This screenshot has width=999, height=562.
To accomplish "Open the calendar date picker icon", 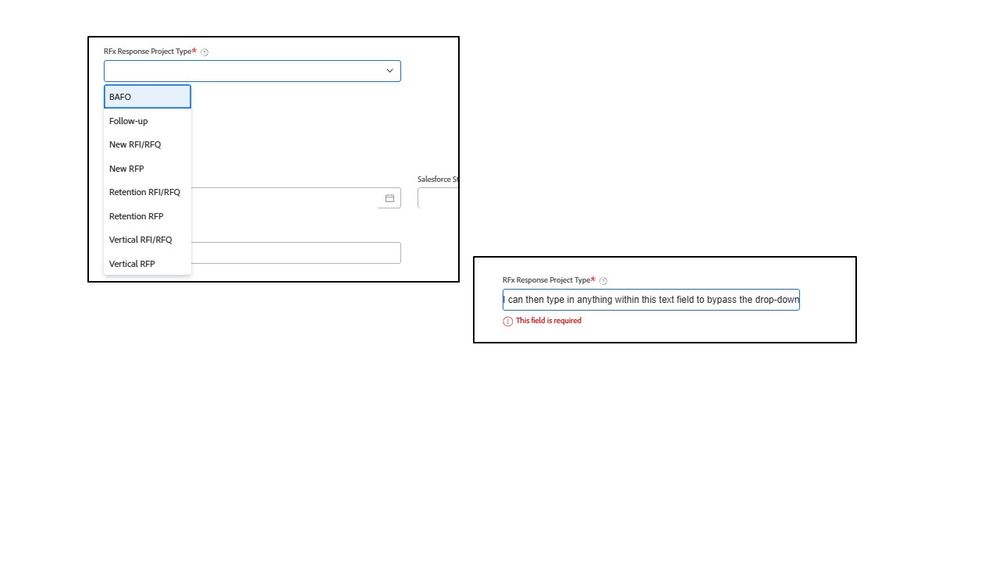I will (x=389, y=198).
